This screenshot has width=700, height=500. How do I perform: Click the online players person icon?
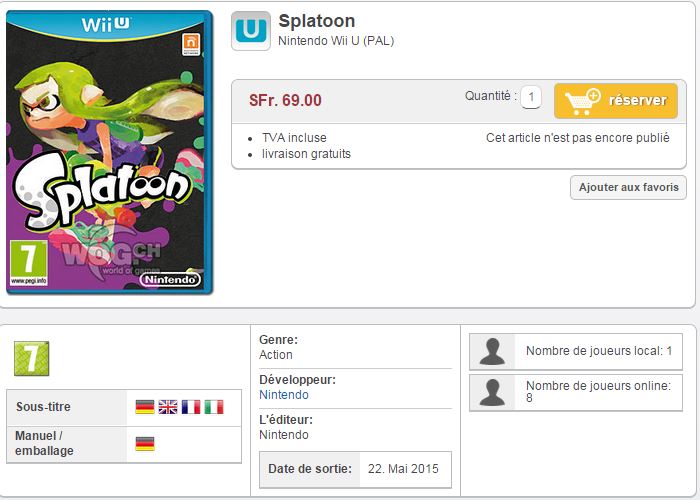point(492,392)
